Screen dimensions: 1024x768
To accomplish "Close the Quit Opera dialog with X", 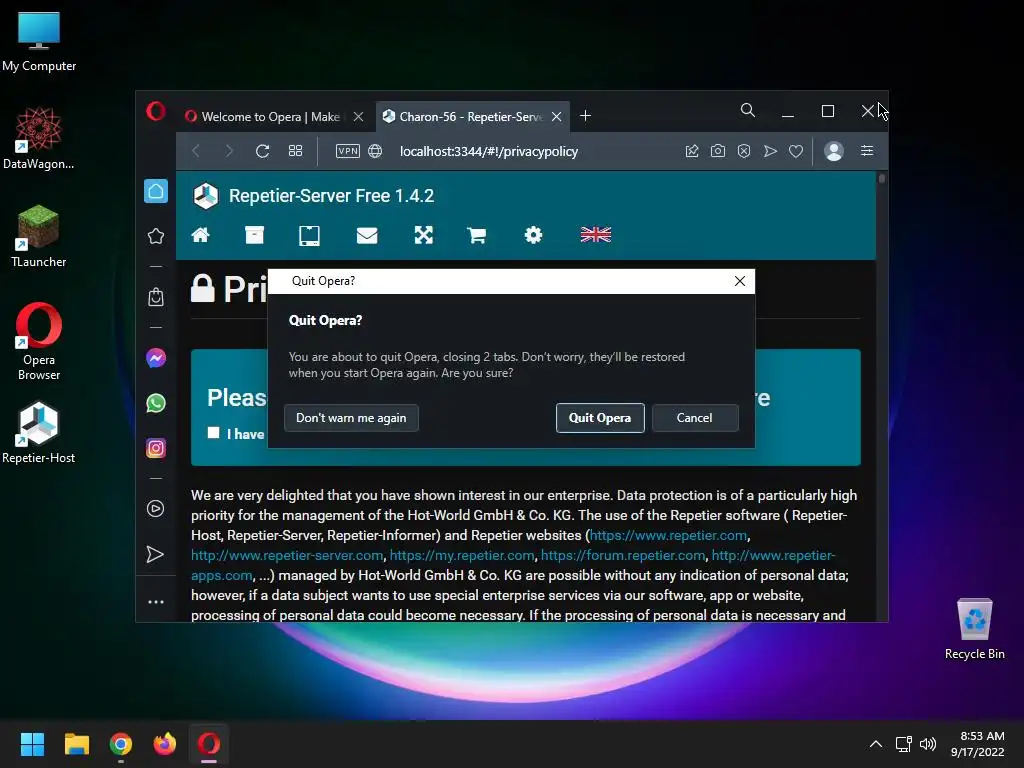I will (x=739, y=281).
